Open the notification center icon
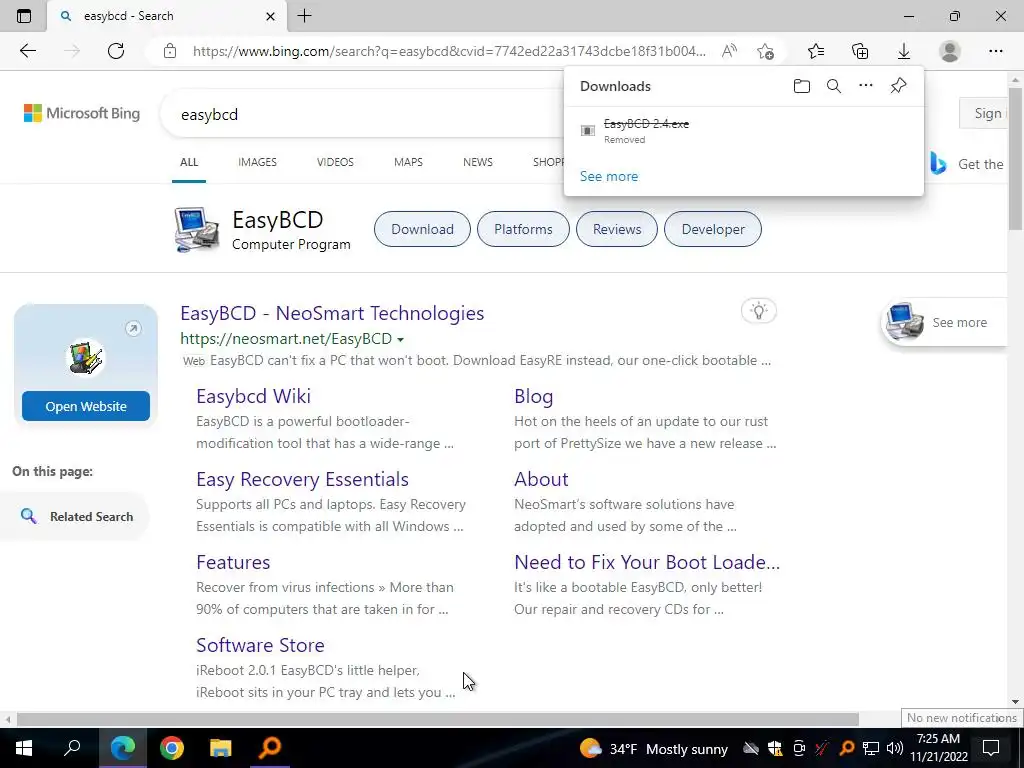1024x768 pixels. 991,748
